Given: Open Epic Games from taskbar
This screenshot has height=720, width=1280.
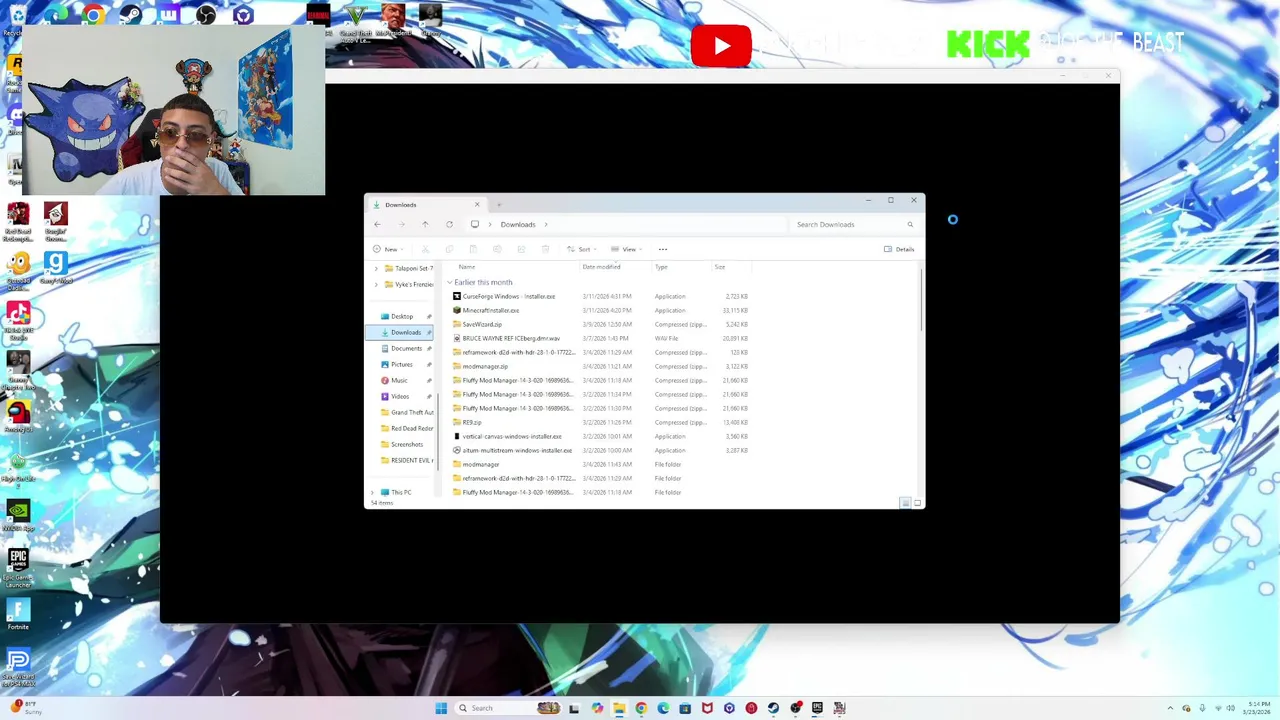Looking at the screenshot, I should tap(817, 708).
